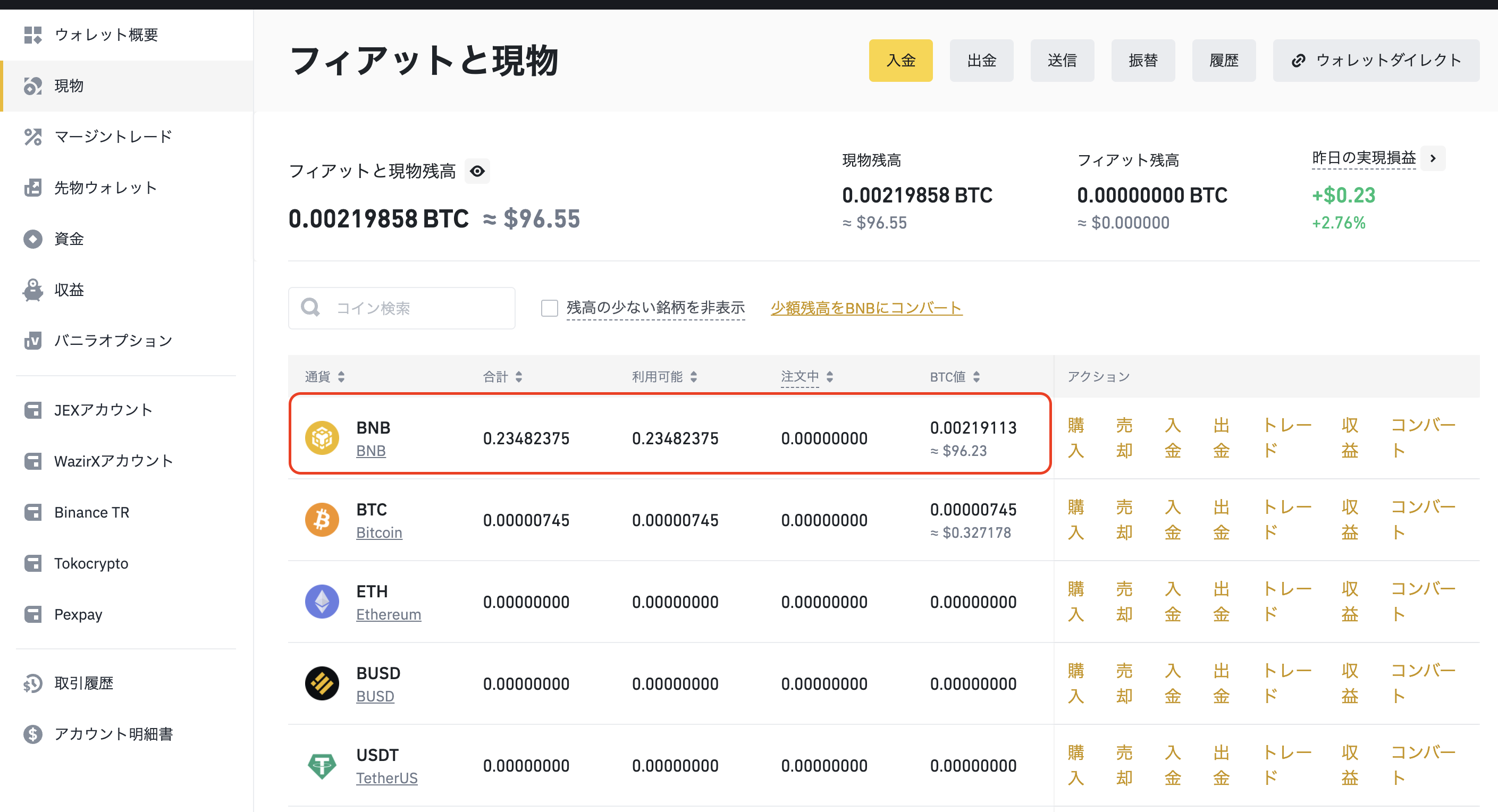Open マージントレード percent icon
The image size is (1498, 812).
point(33,137)
